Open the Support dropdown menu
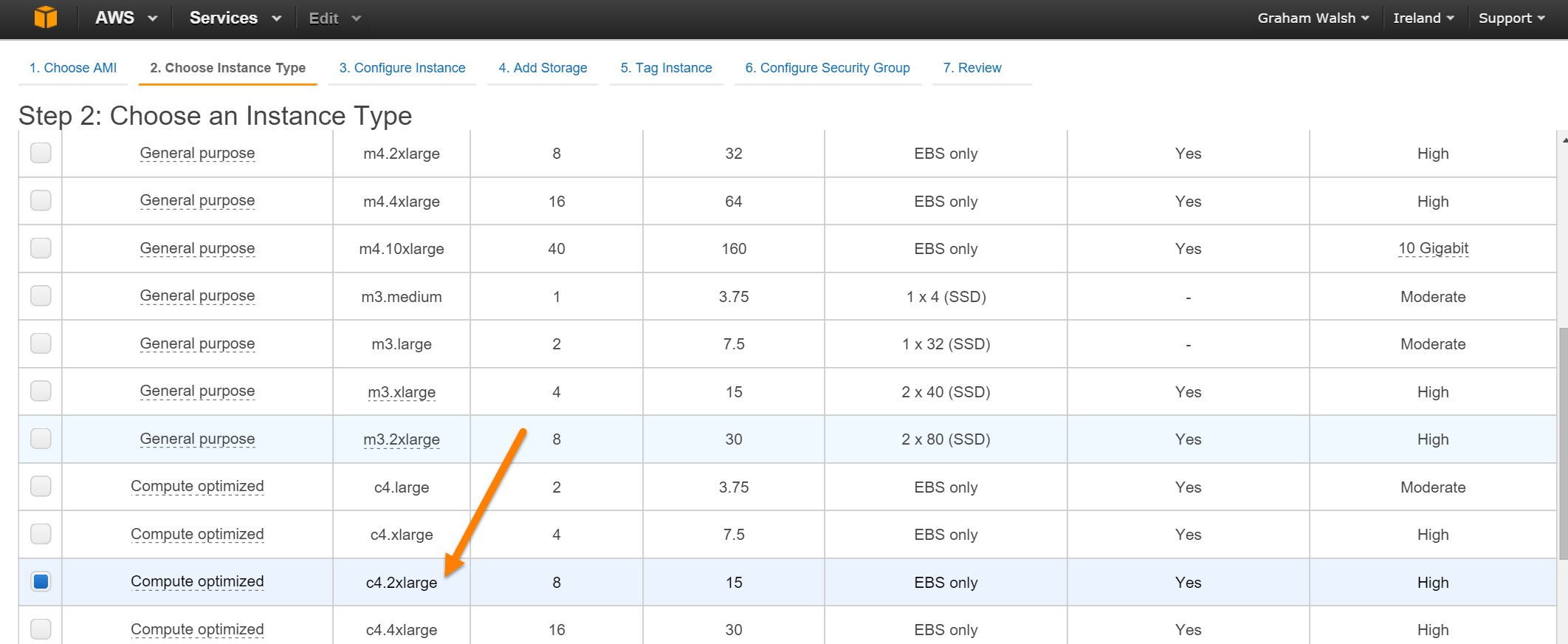The width and height of the screenshot is (1568, 644). 1511,18
